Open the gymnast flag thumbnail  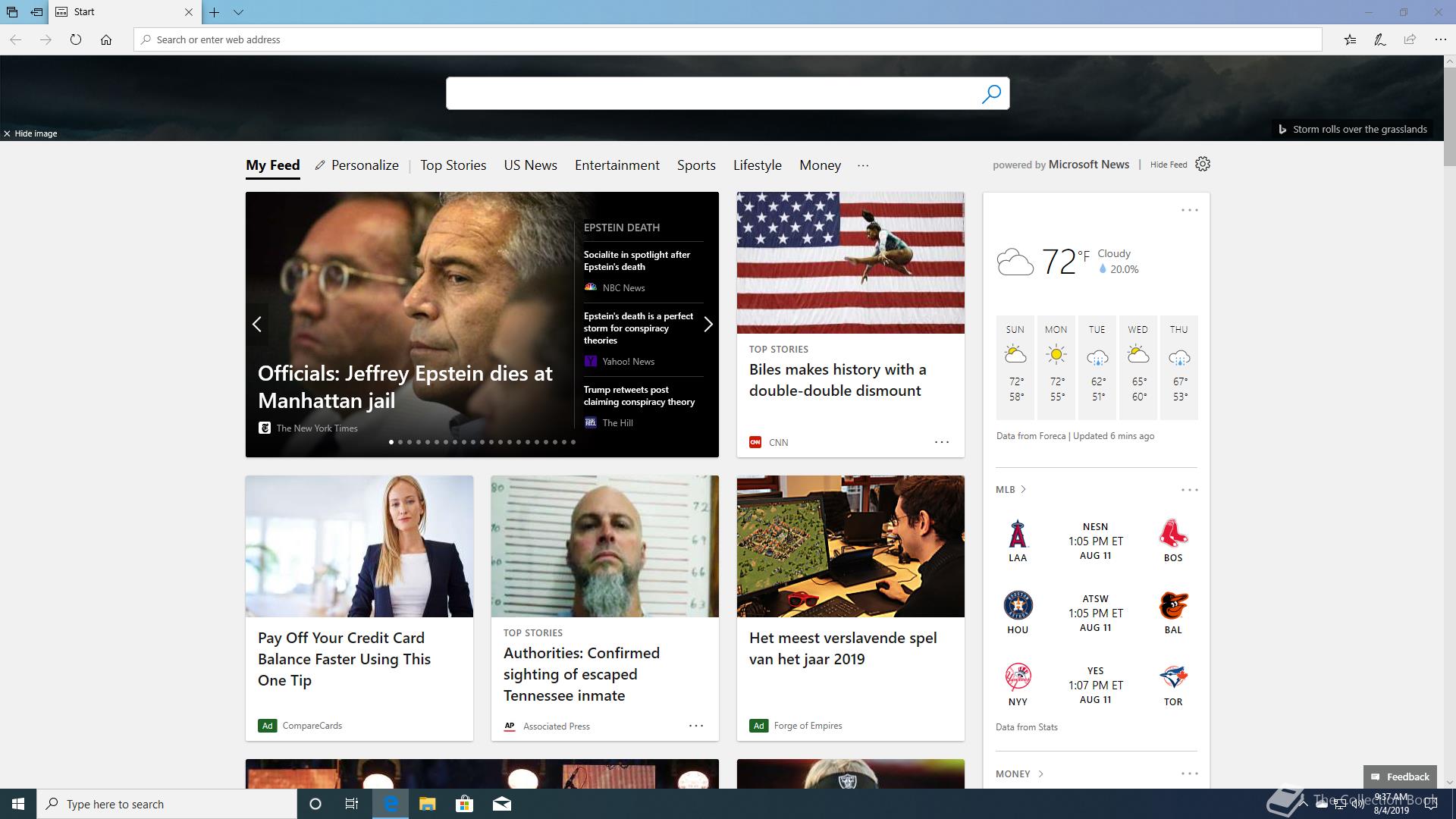[x=851, y=262]
